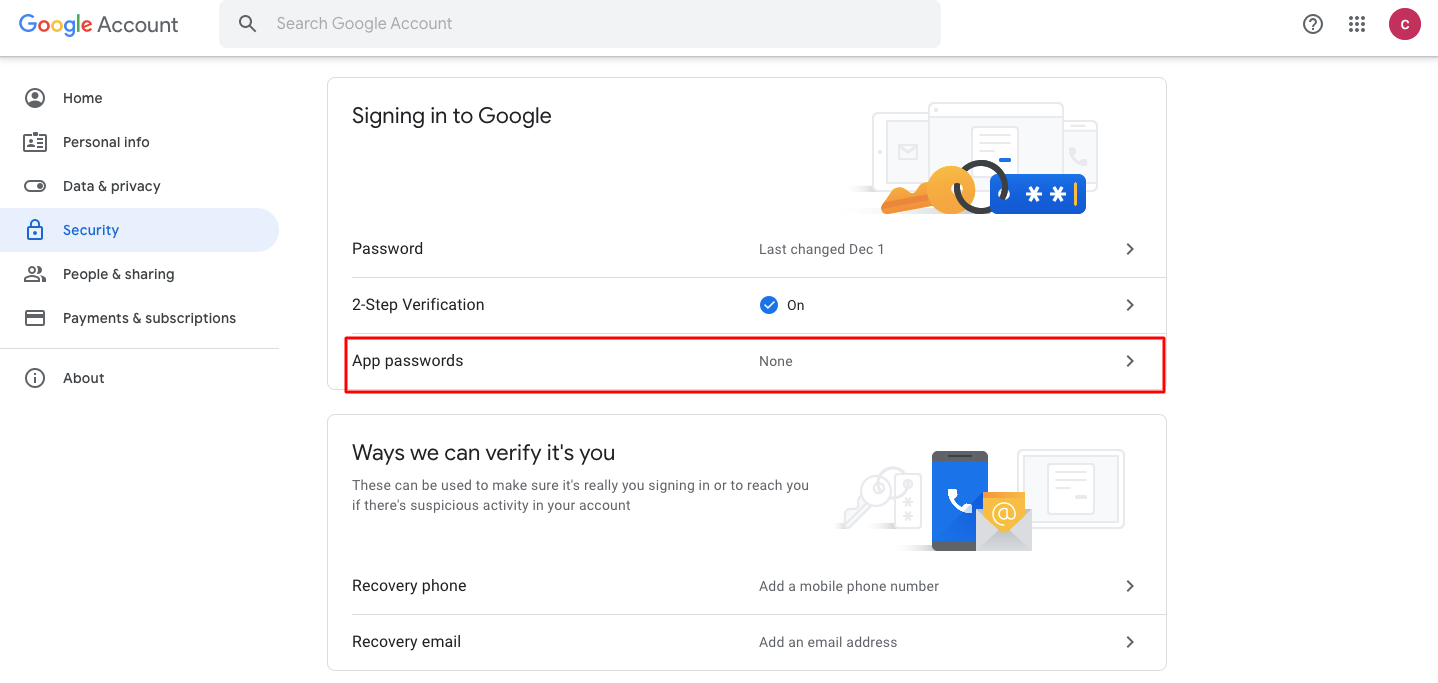Open Payments & subscriptions menu item
The width and height of the screenshot is (1438, 683).
pos(149,318)
